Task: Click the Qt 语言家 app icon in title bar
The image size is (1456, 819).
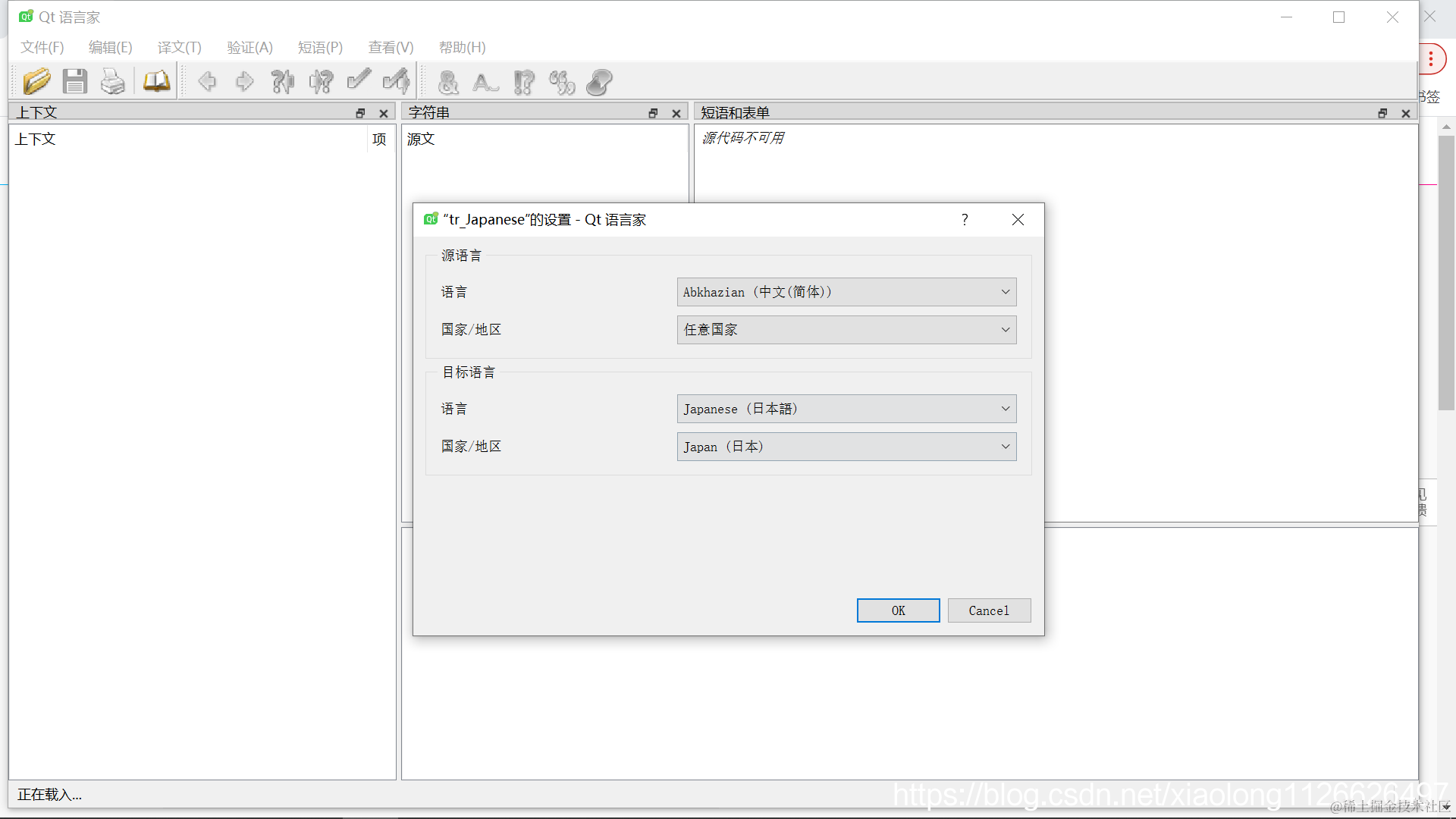Action: point(27,17)
